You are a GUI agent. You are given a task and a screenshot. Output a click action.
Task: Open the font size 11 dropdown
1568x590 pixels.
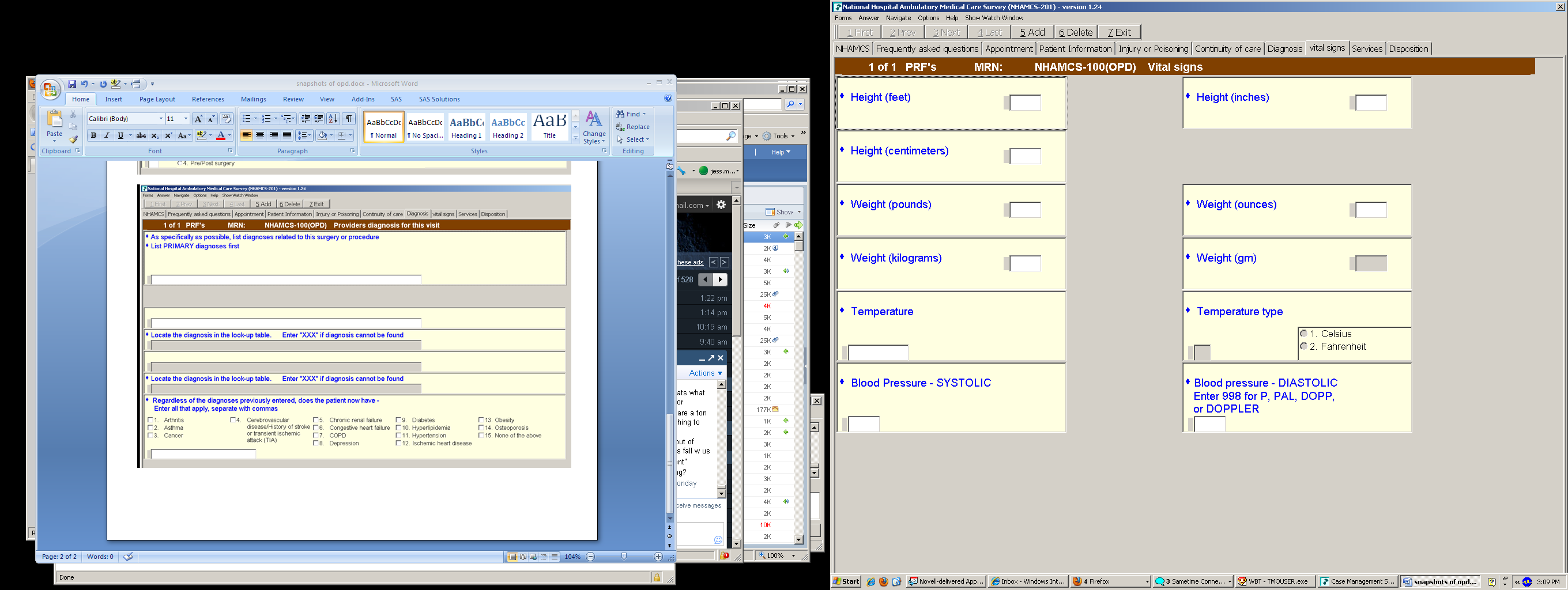(186, 119)
